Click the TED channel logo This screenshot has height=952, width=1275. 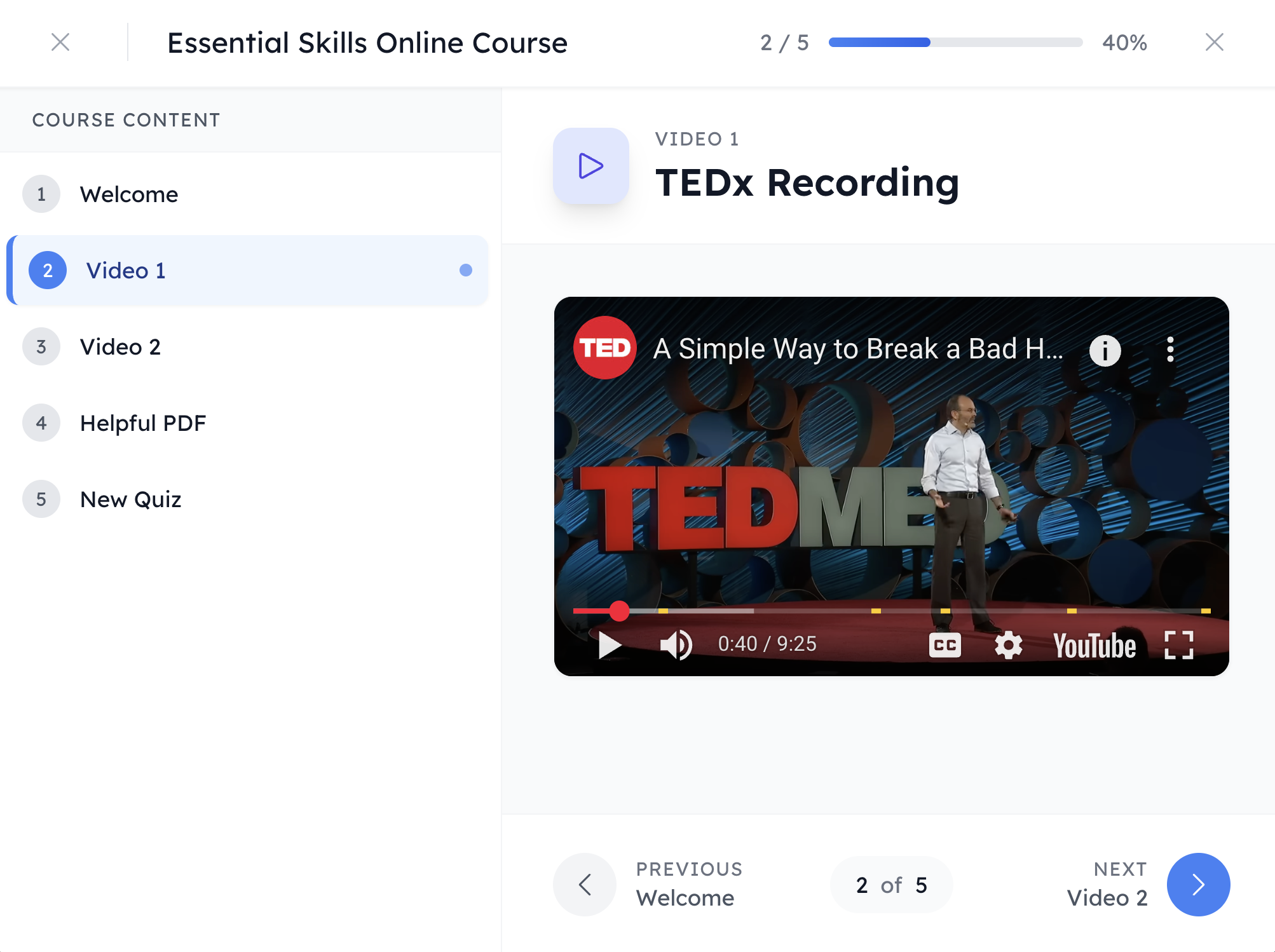[x=604, y=348]
